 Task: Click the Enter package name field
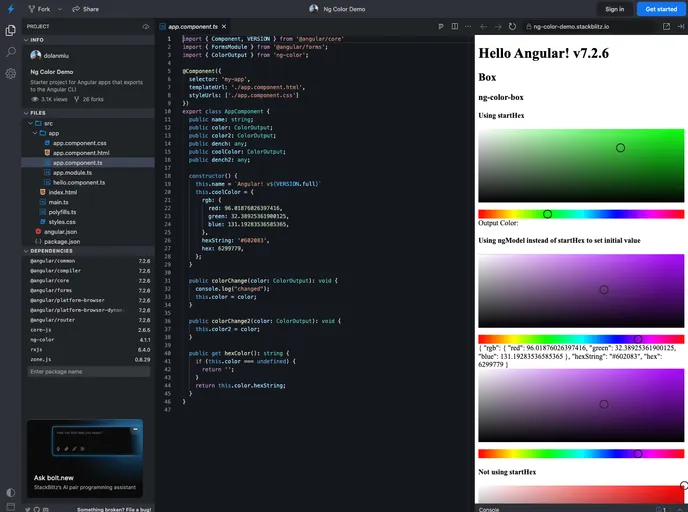point(88,372)
